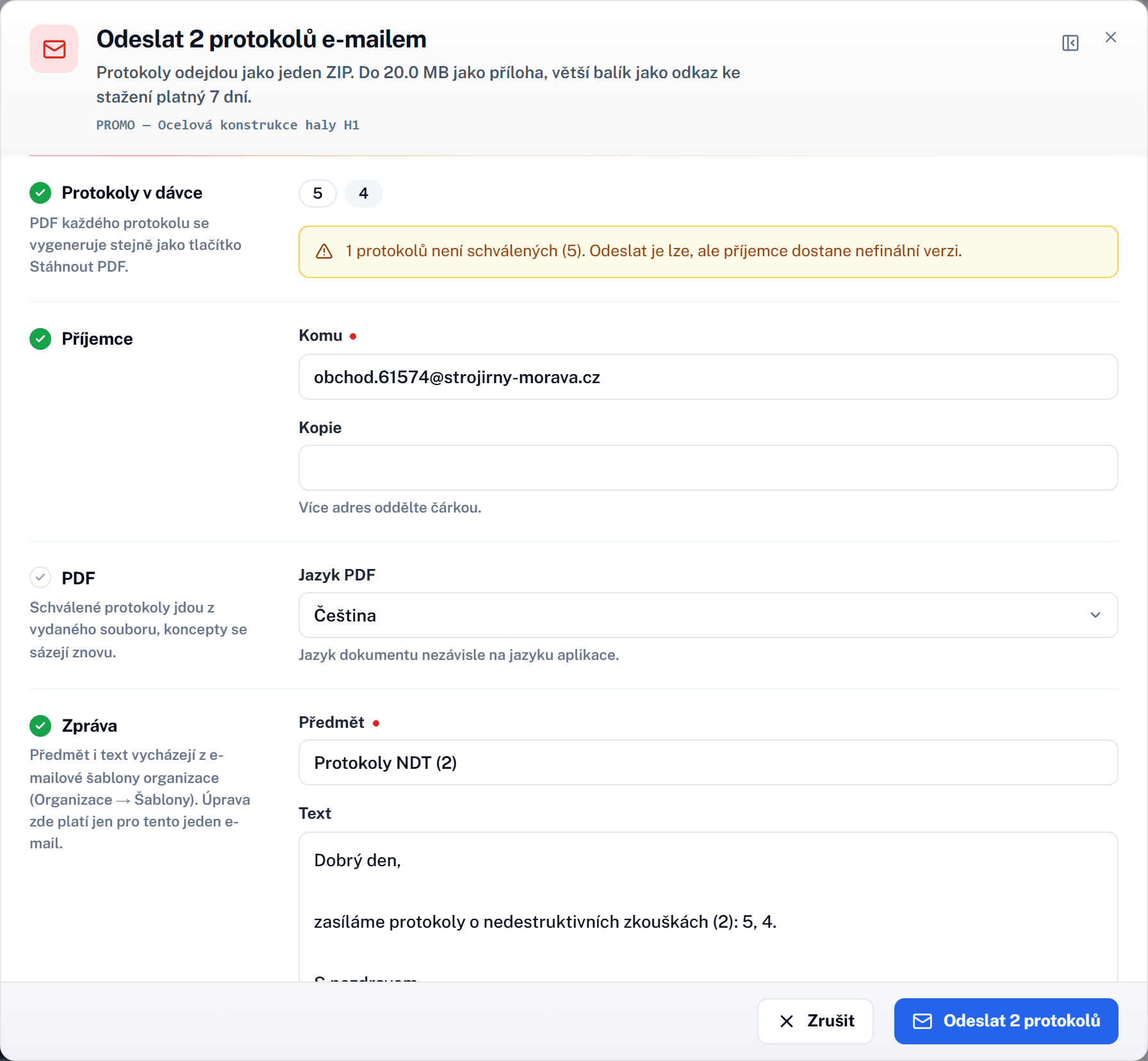1148x1061 pixels.
Task: Cancel with the Zrušit button
Action: pyautogui.click(x=816, y=1021)
